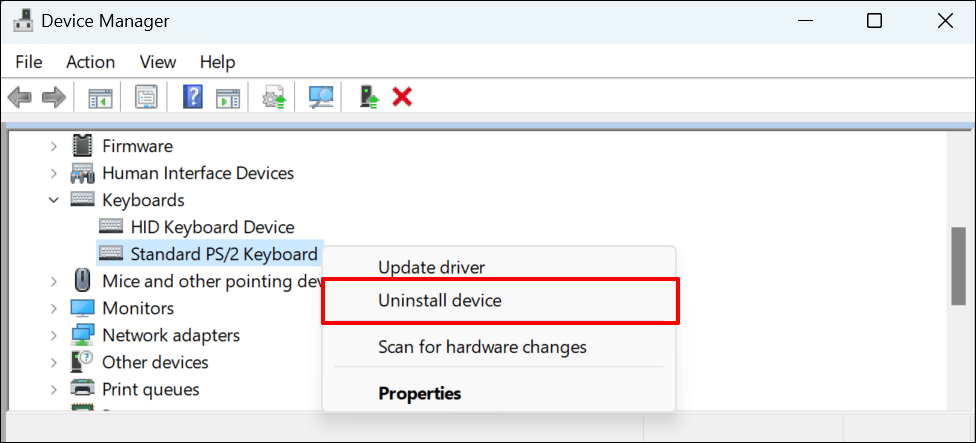Screen dimensions: 976x443
Task: Click Show/Hide Action Pane toolbar icon
Action: (228, 97)
